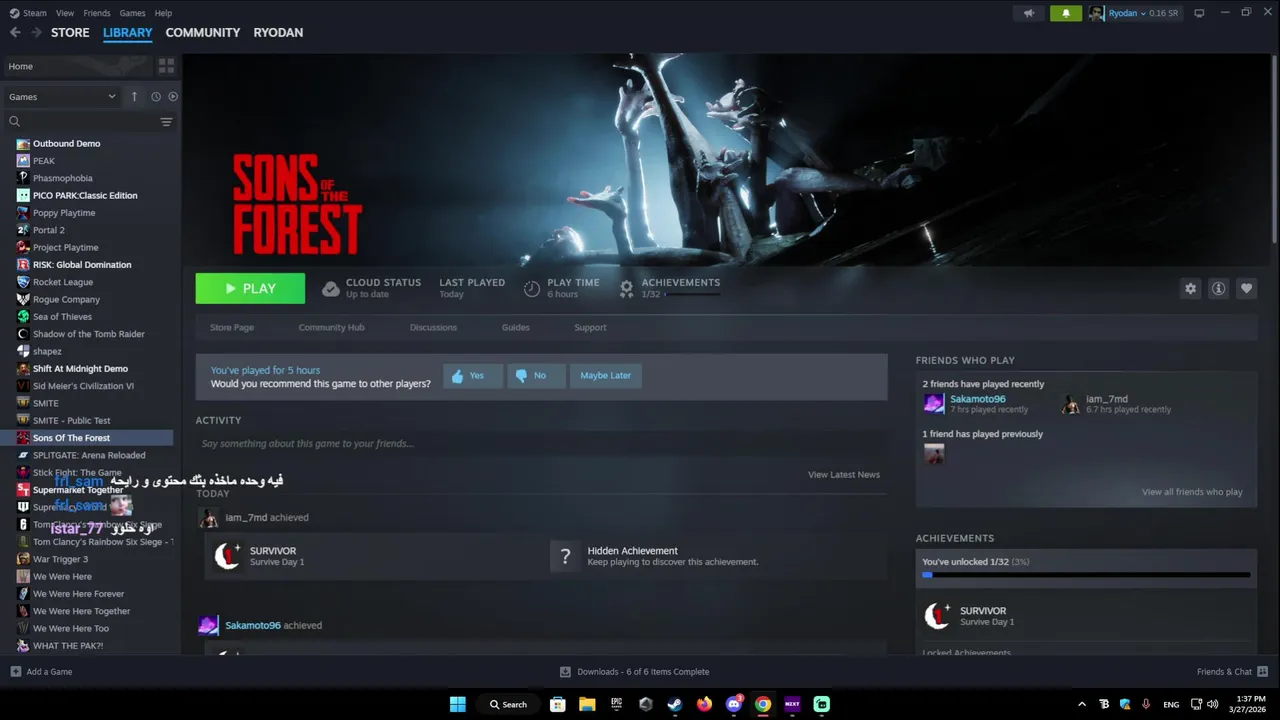This screenshot has height=720, width=1280.
Task: Filter library by recent activity clock icon
Action: coord(156,97)
